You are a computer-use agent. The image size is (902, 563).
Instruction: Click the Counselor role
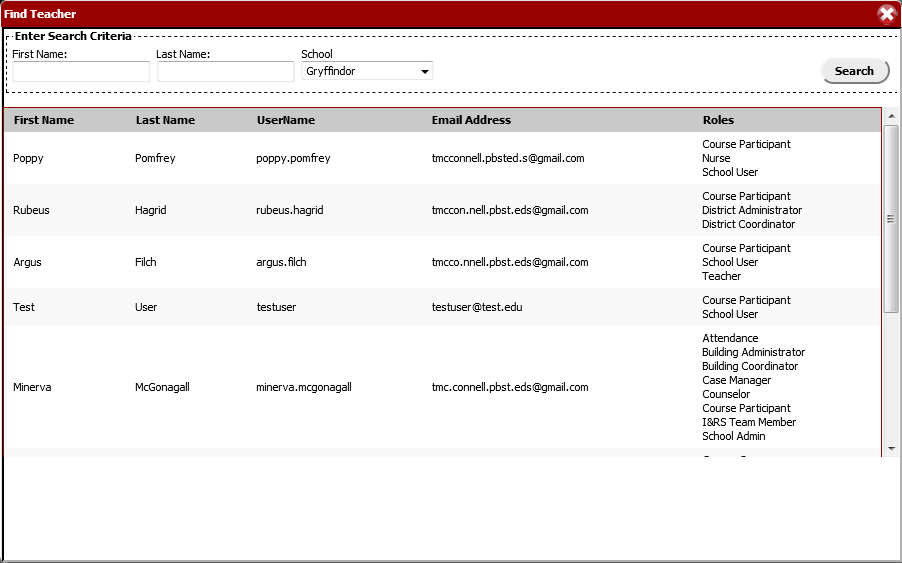pos(726,394)
